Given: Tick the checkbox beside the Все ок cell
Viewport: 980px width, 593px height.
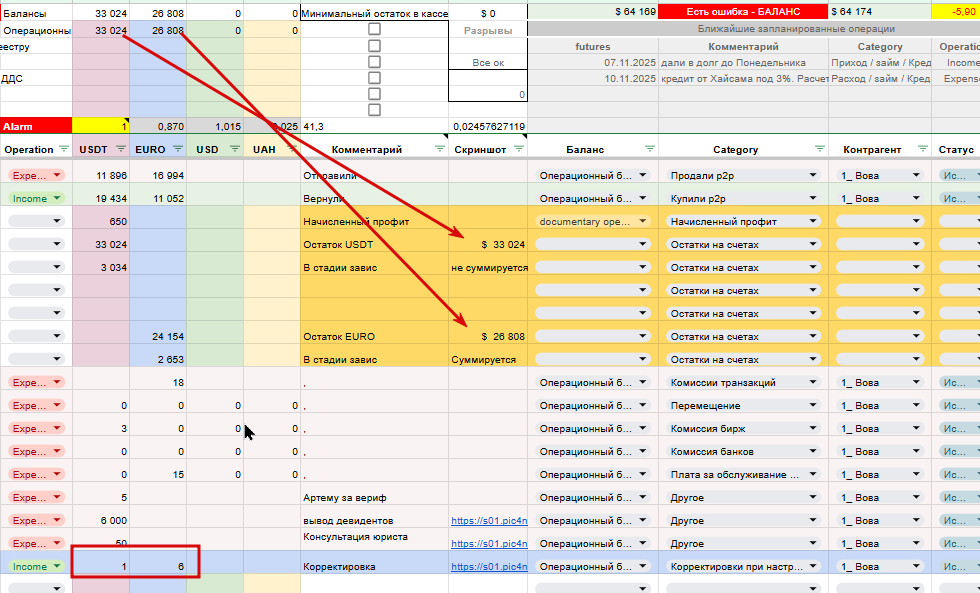Looking at the screenshot, I should point(374,62).
